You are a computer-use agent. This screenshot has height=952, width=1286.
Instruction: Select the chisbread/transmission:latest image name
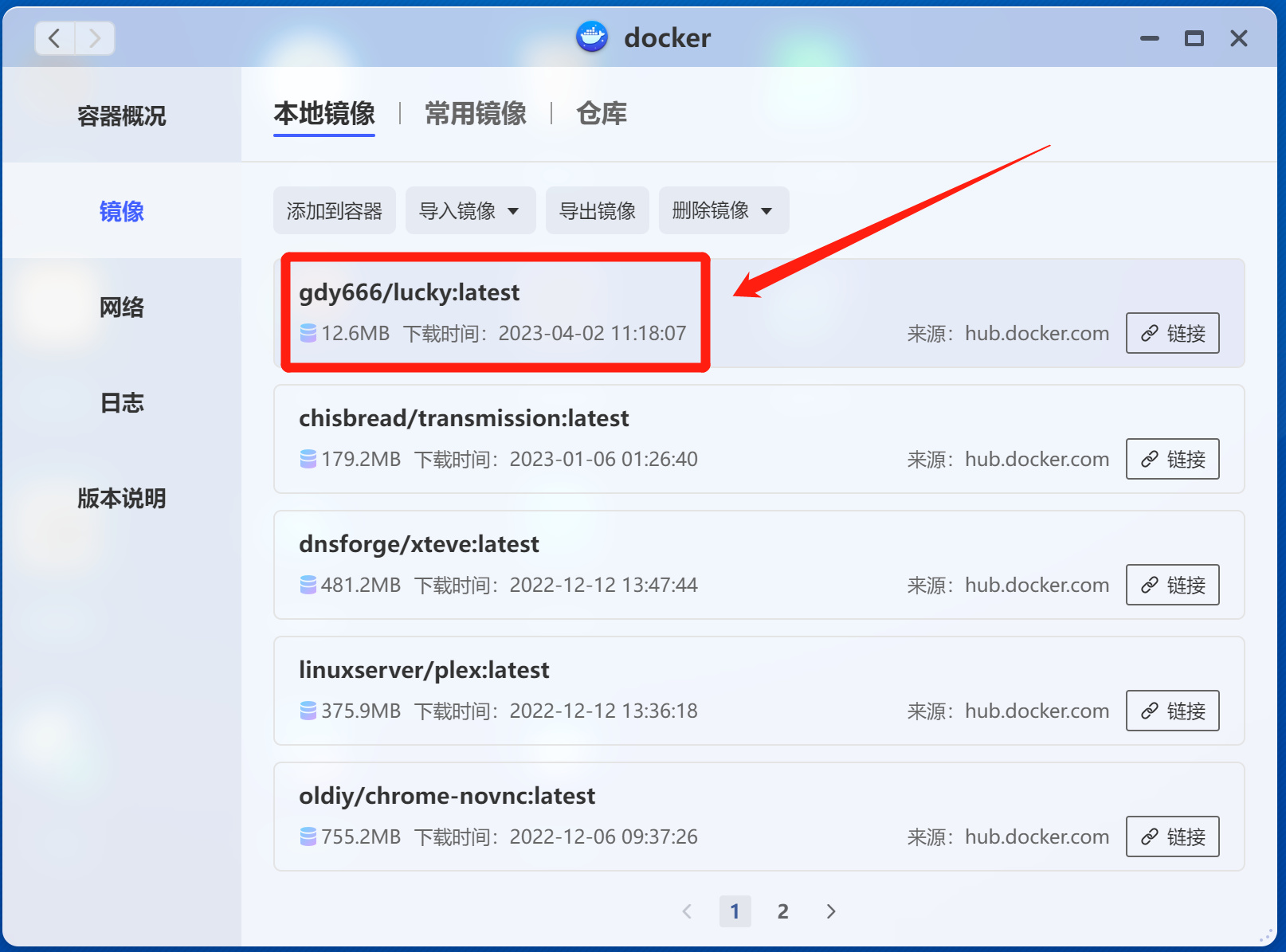(464, 418)
